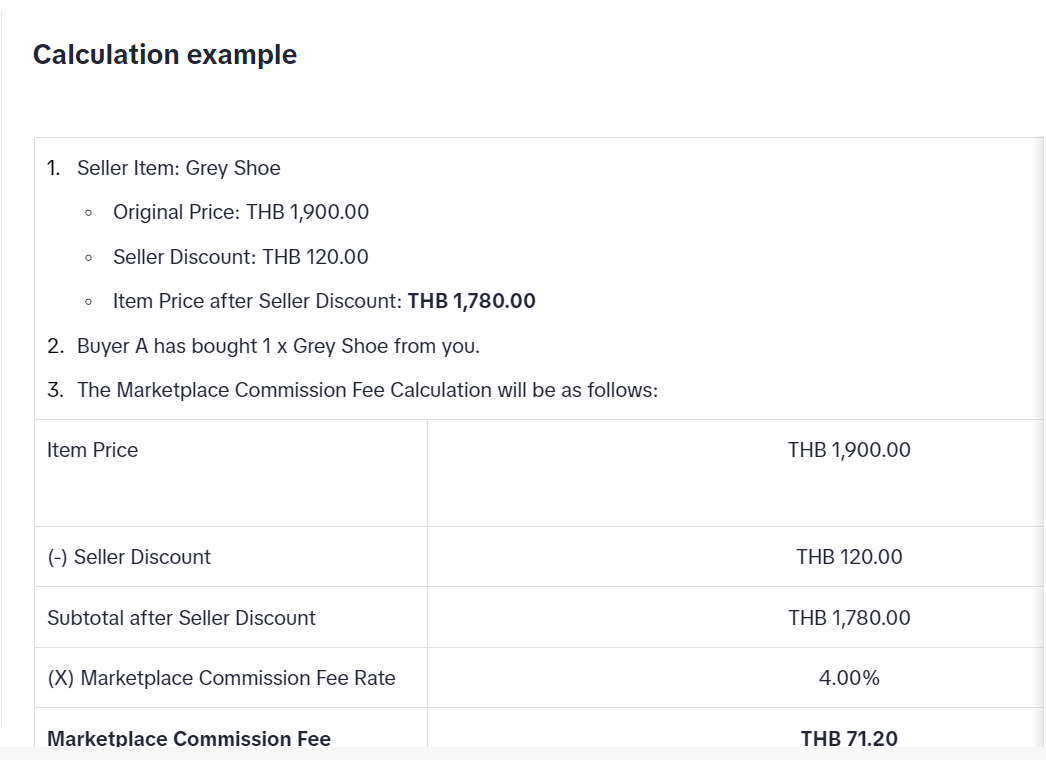Image resolution: width=1046 pixels, height=760 pixels.
Task: Click the "Original Price" bullet text
Action: (x=240, y=212)
